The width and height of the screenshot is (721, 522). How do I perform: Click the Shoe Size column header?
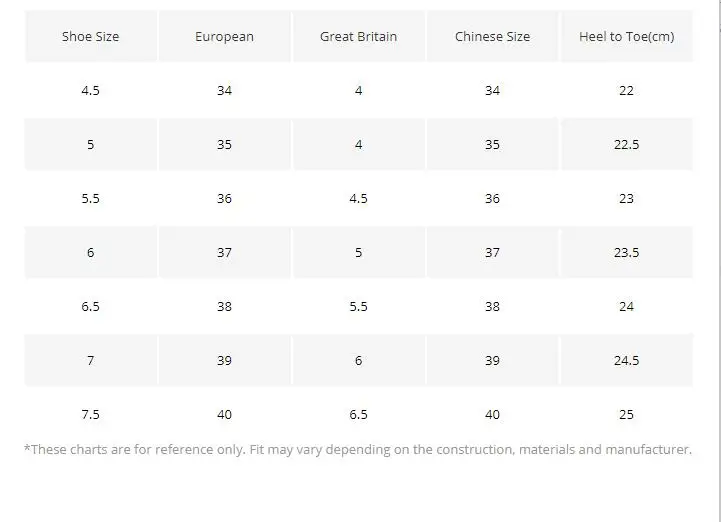click(x=91, y=36)
